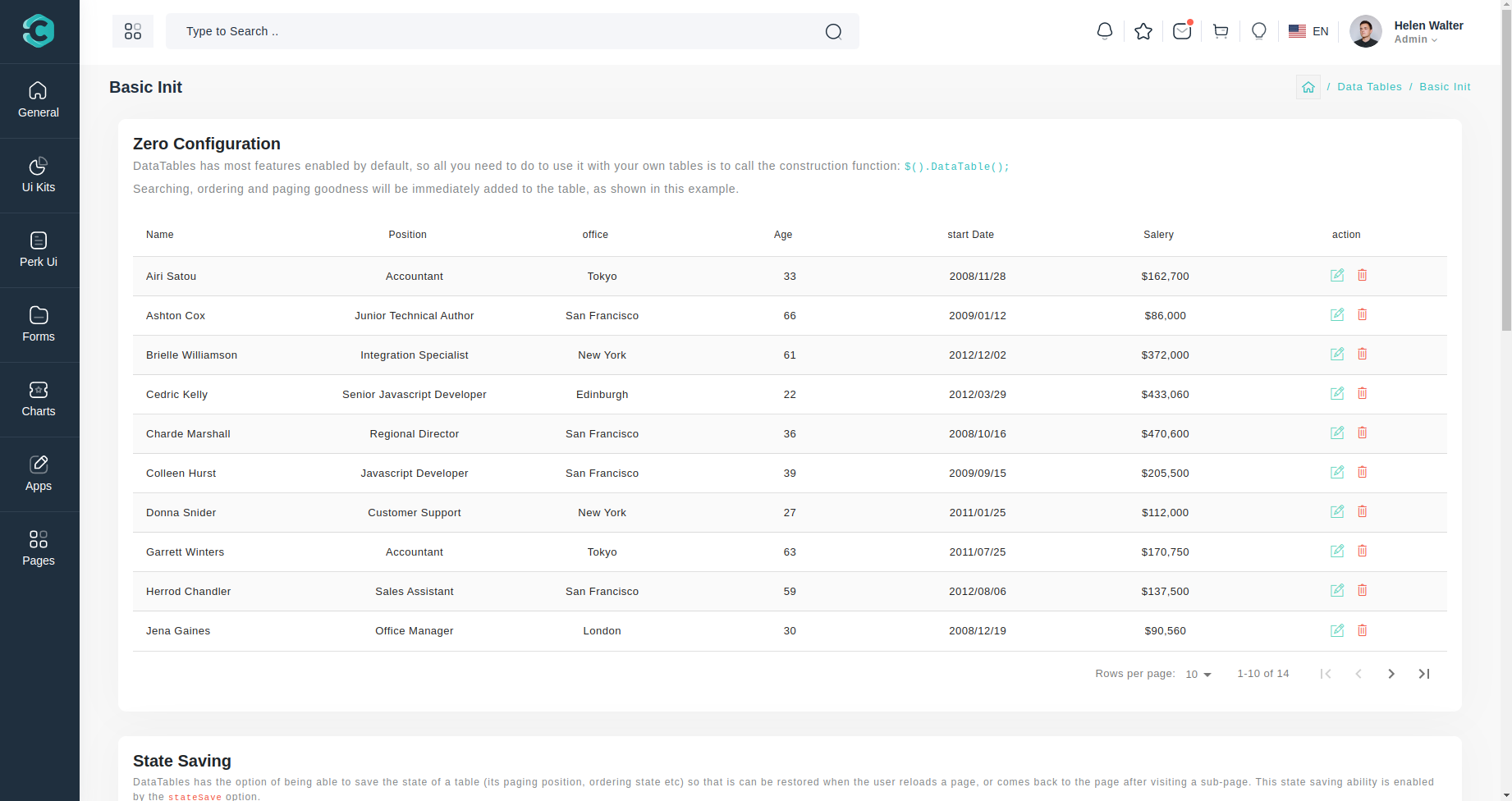Delete Jena Gaines row
Viewport: 1512px width, 801px height.
[1363, 630]
